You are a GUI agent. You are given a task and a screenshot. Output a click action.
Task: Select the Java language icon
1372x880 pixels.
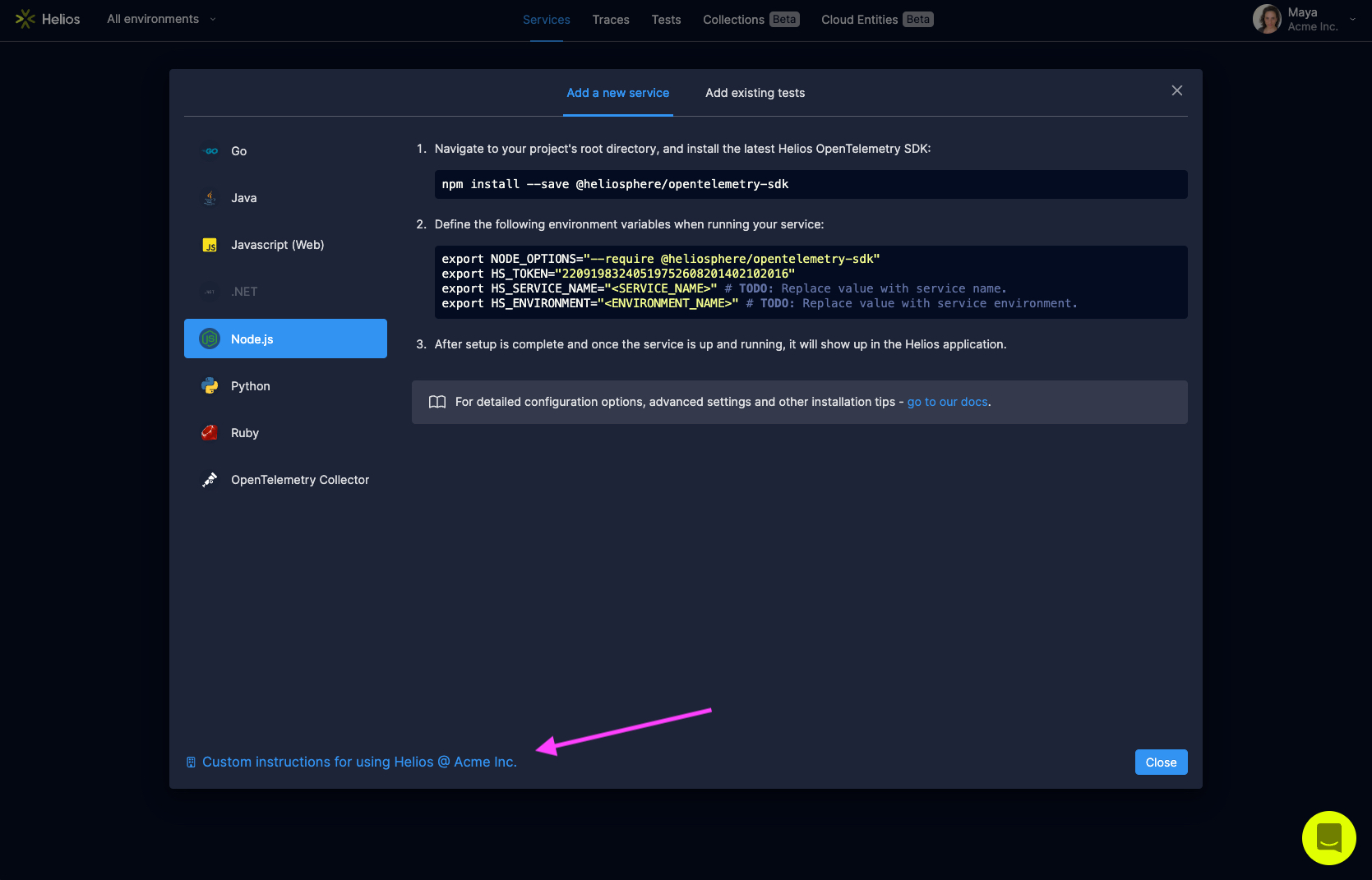210,198
